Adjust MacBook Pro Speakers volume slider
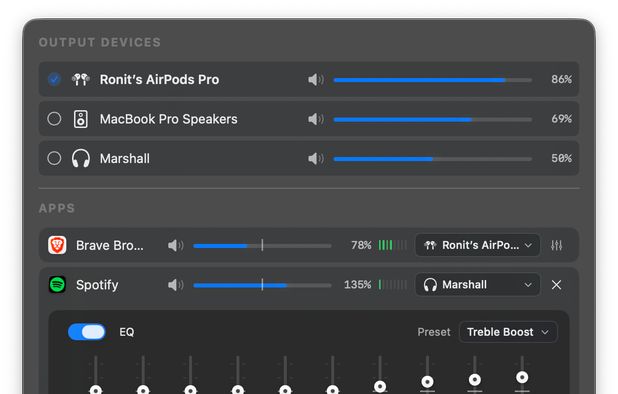 click(x=433, y=119)
